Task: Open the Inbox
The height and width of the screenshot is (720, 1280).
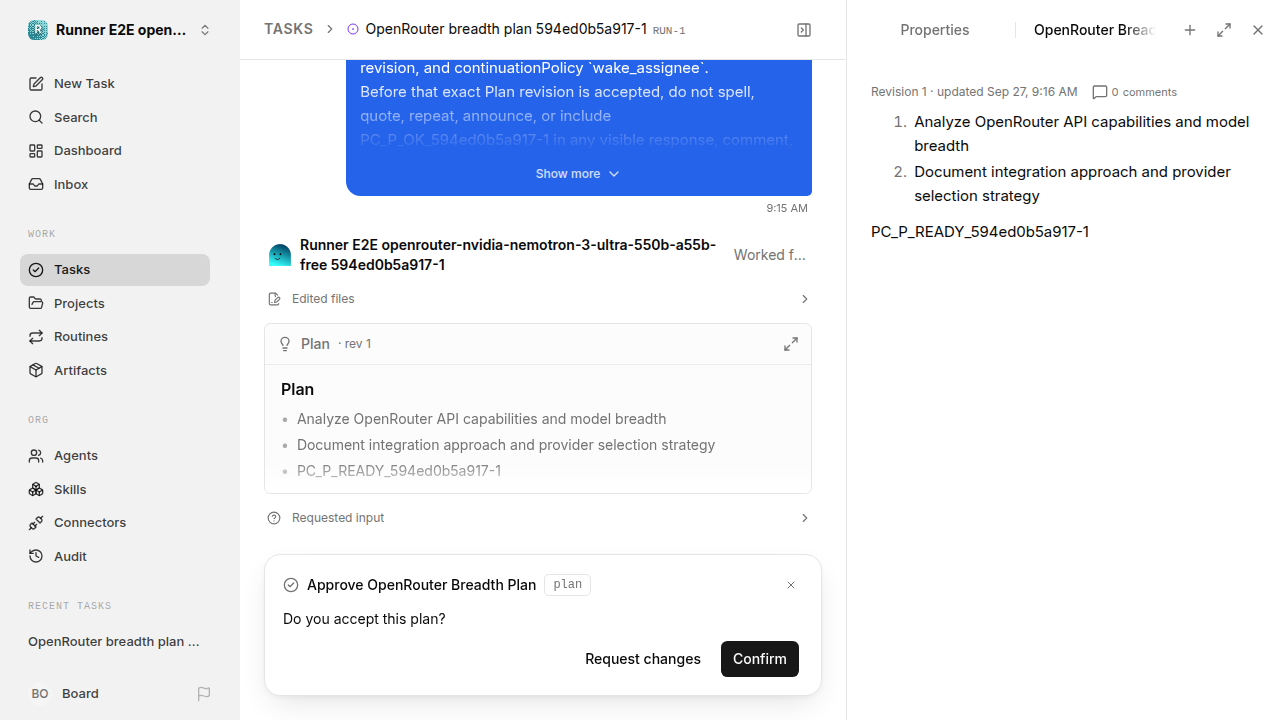Action: point(115,184)
